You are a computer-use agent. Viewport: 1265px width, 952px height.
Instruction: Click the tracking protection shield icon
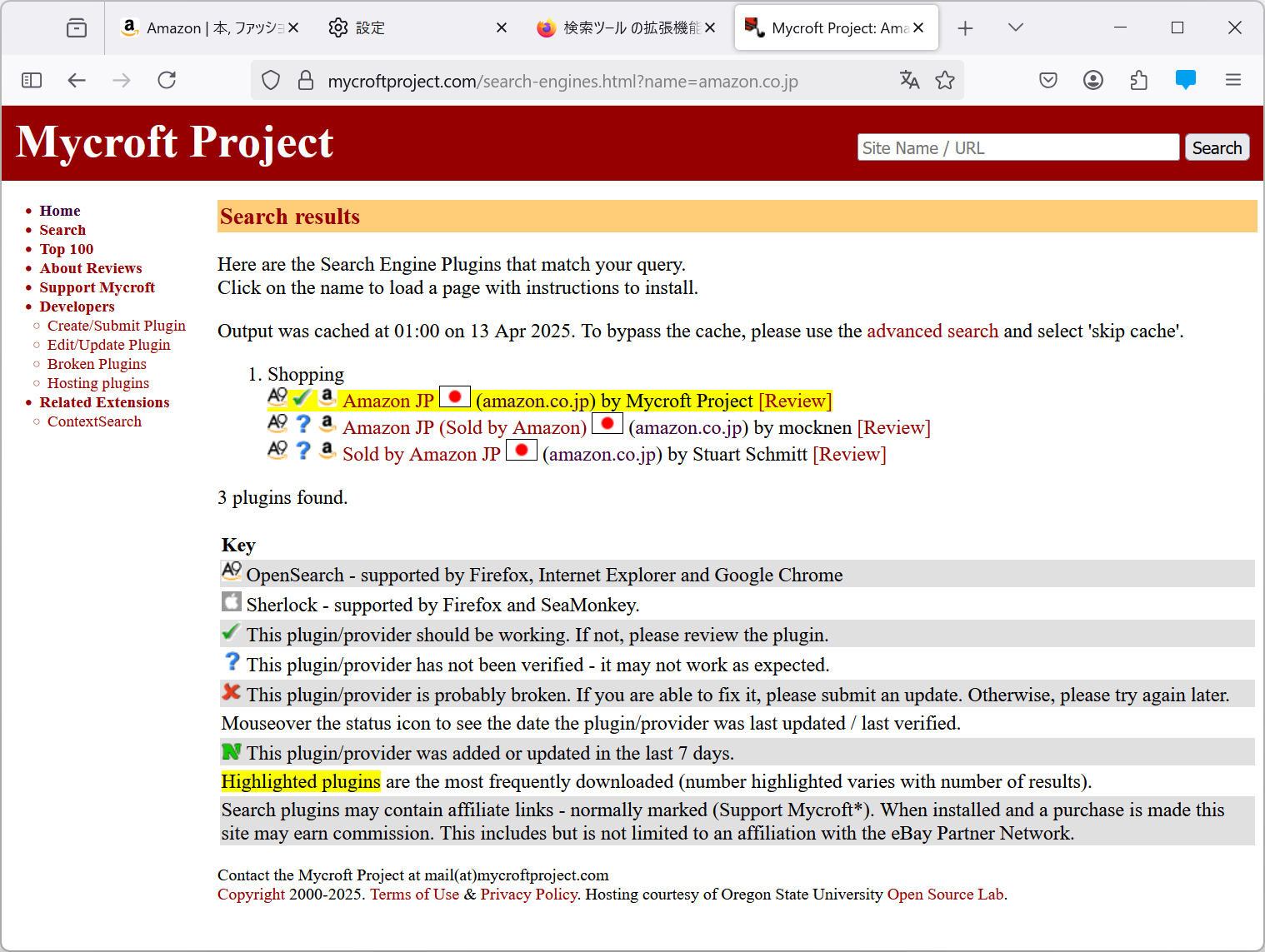(x=270, y=80)
